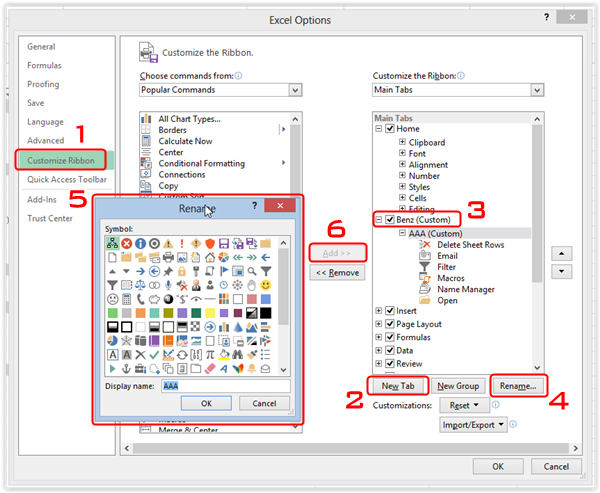Pick the blue flag symbol

[224, 272]
